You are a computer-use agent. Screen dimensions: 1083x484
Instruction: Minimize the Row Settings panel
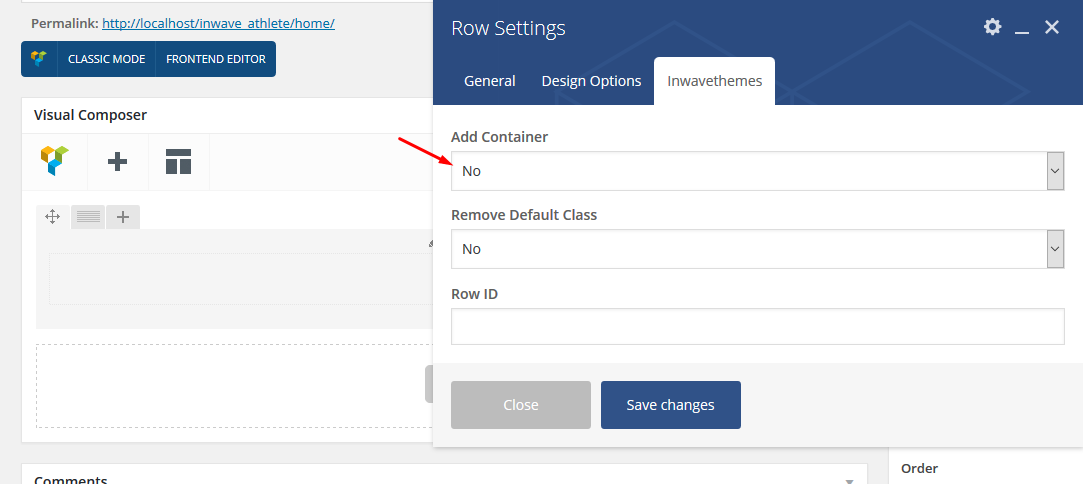[x=1022, y=28]
